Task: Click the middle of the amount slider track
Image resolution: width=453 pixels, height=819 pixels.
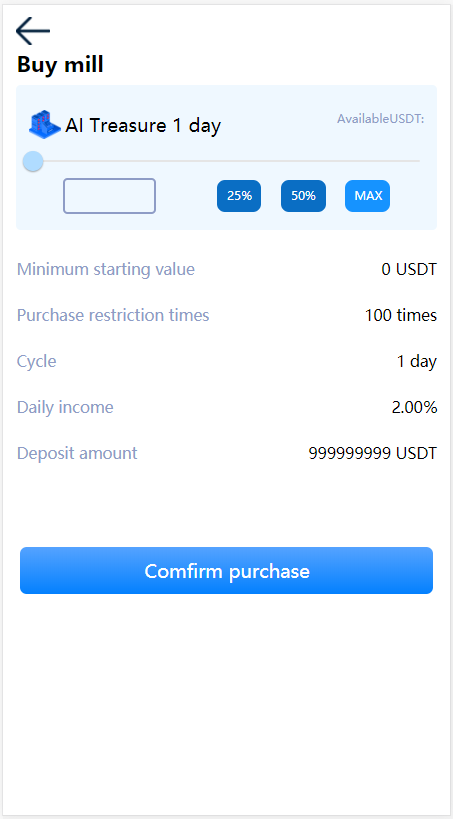Action: pyautogui.click(x=226, y=161)
